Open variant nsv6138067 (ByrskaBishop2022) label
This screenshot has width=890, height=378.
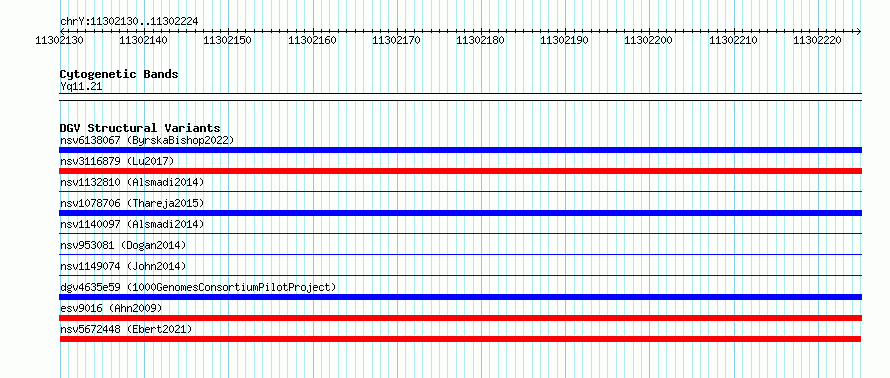click(147, 140)
